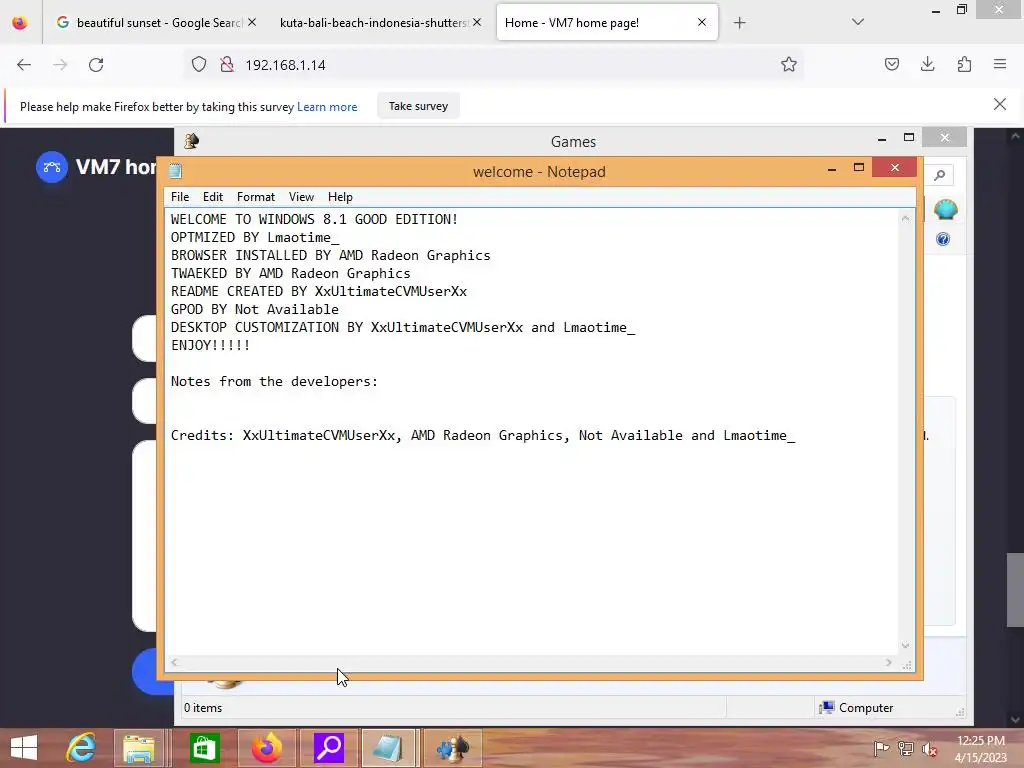Open the Firefox downloads panel
This screenshot has height=768, width=1024.
pyautogui.click(x=927, y=64)
